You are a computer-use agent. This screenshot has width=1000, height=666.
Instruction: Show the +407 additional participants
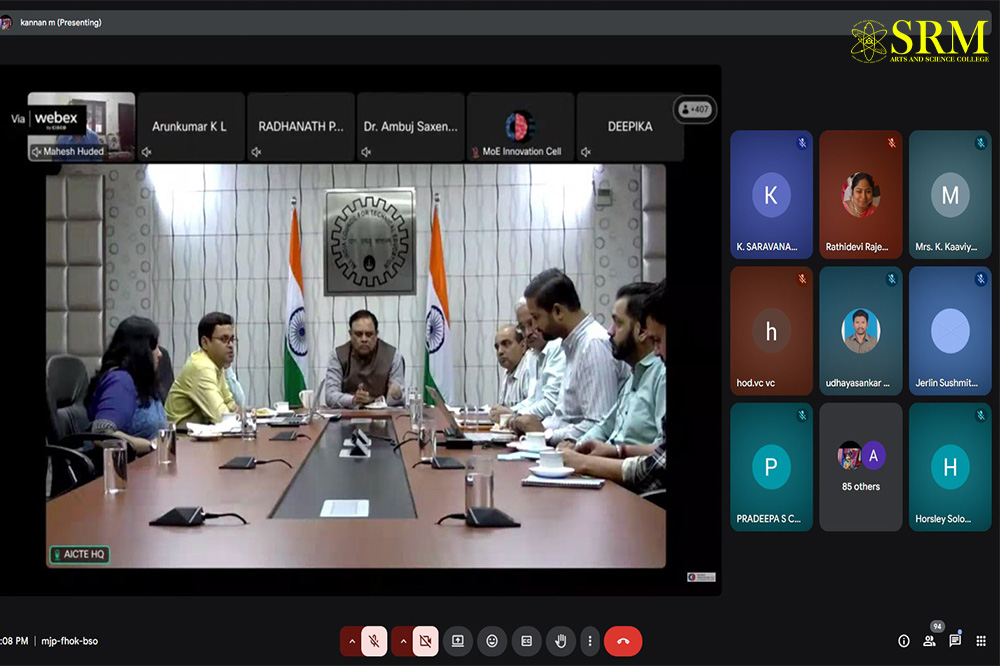[694, 109]
